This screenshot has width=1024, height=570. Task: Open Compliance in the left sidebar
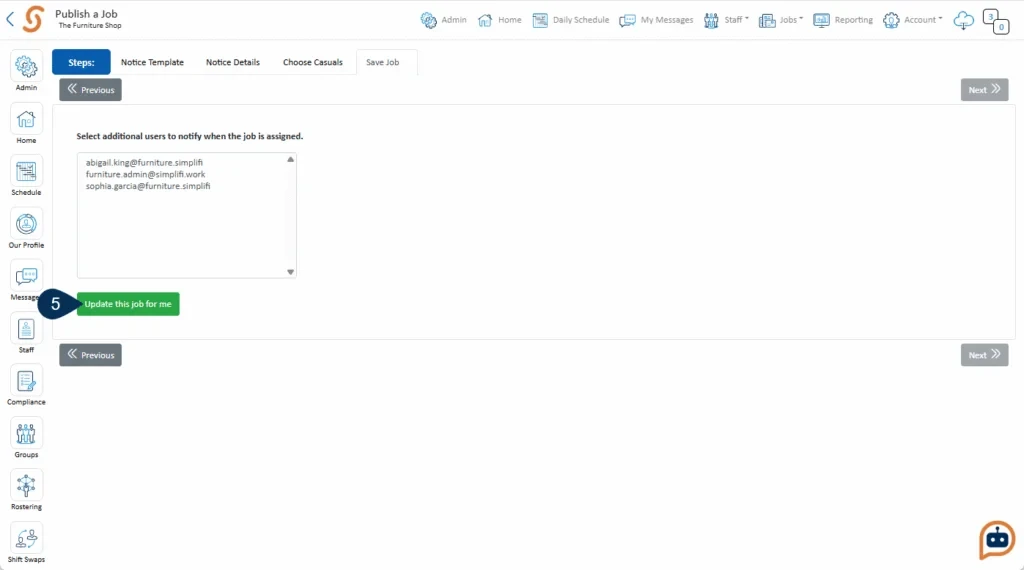coord(26,386)
